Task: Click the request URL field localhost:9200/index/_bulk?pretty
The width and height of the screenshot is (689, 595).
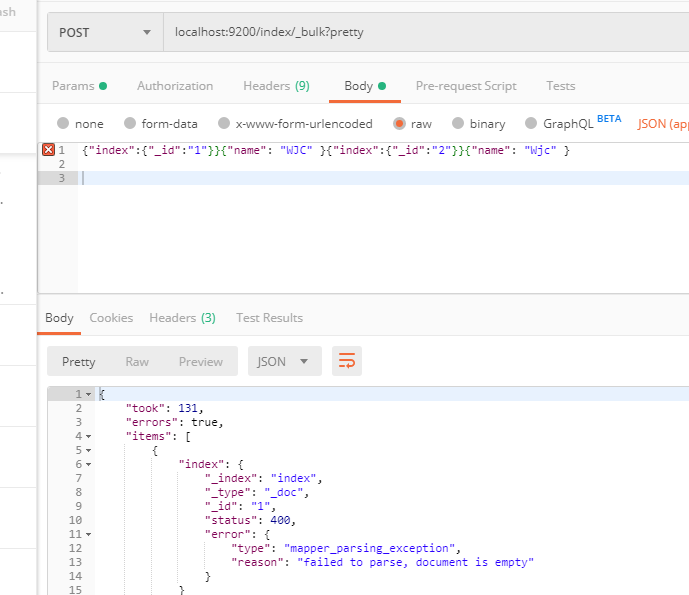Action: click(426, 33)
